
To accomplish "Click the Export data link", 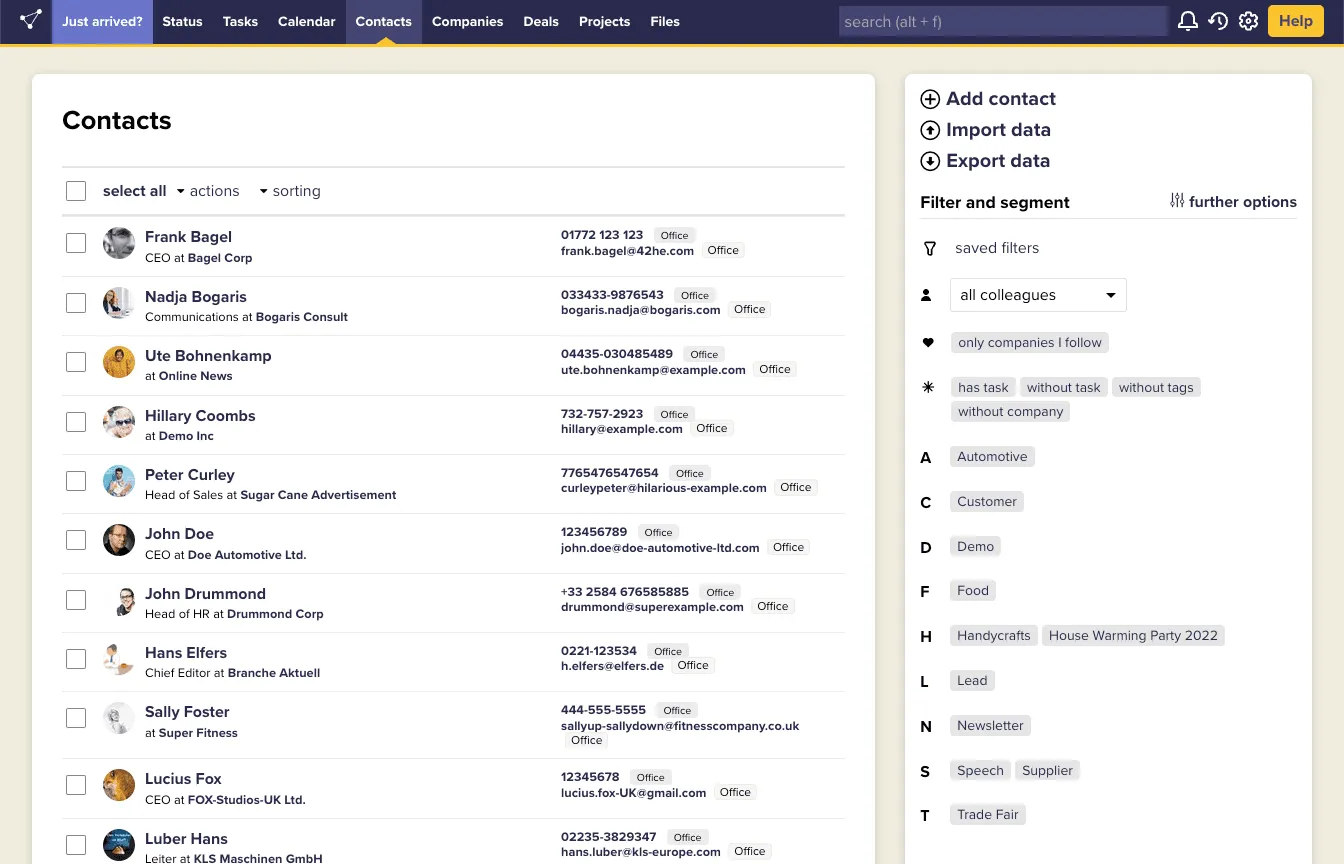I will [x=998, y=161].
